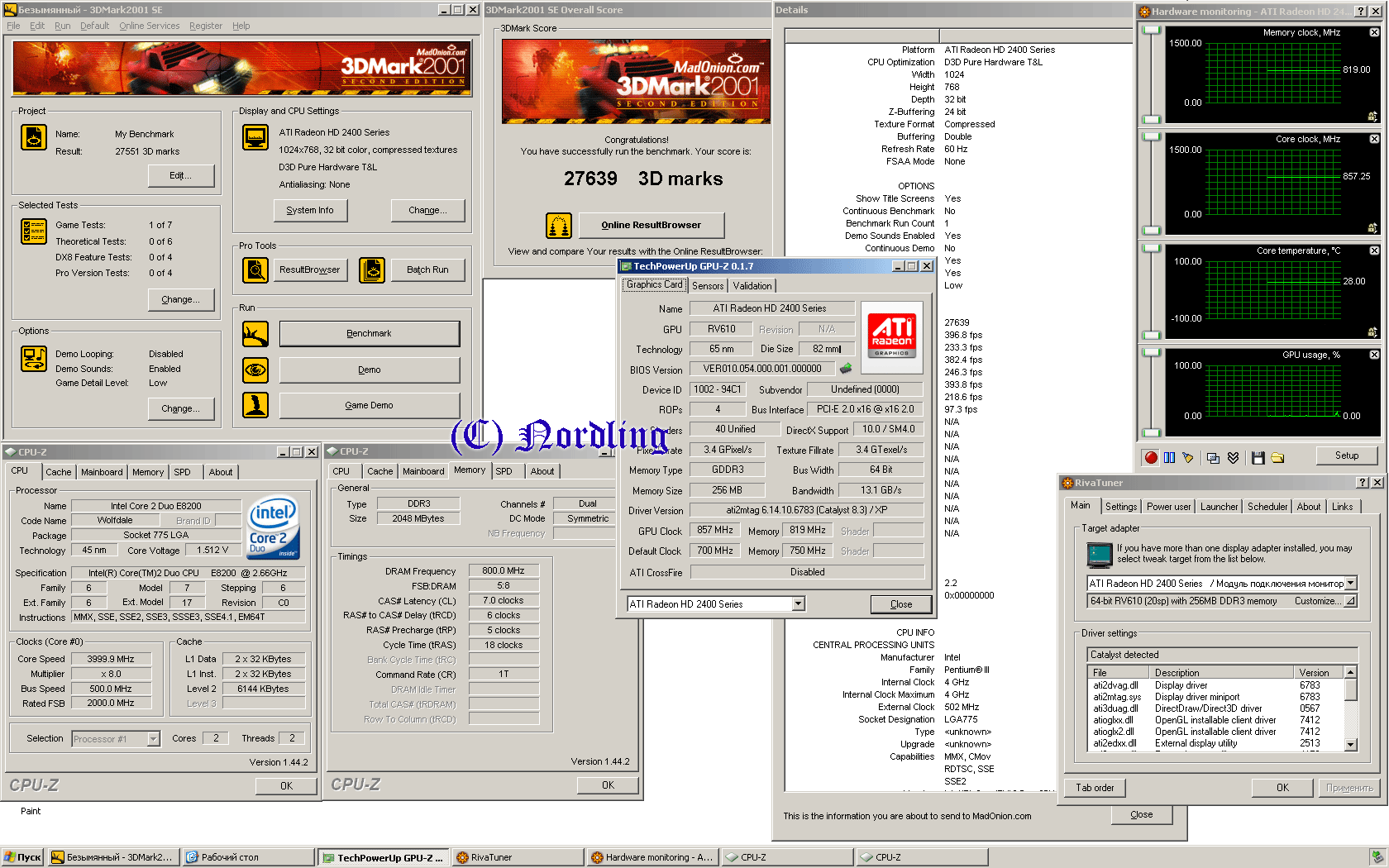The image size is (1389, 868).
Task: Open the Scheduler tab in RivaTuner
Action: (x=1267, y=507)
